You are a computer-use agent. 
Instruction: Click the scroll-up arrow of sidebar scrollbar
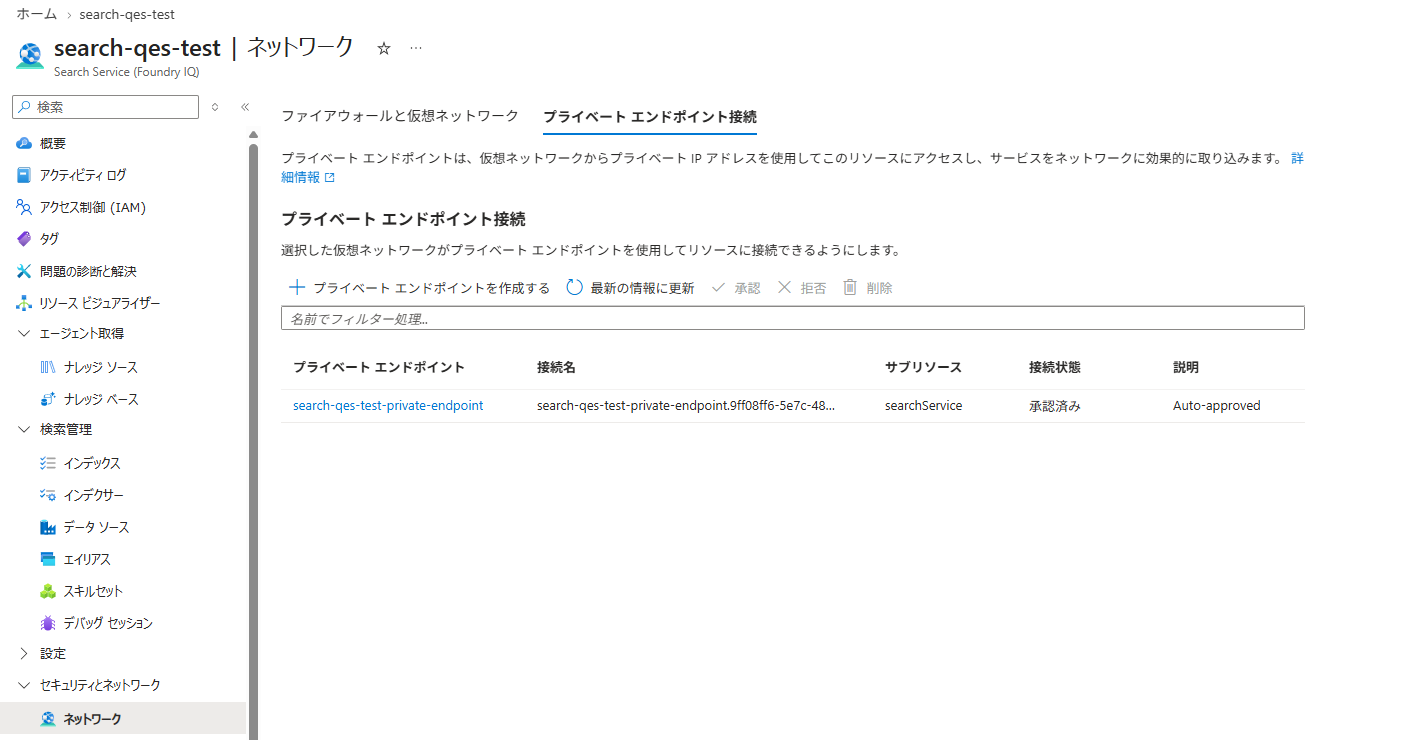click(253, 134)
